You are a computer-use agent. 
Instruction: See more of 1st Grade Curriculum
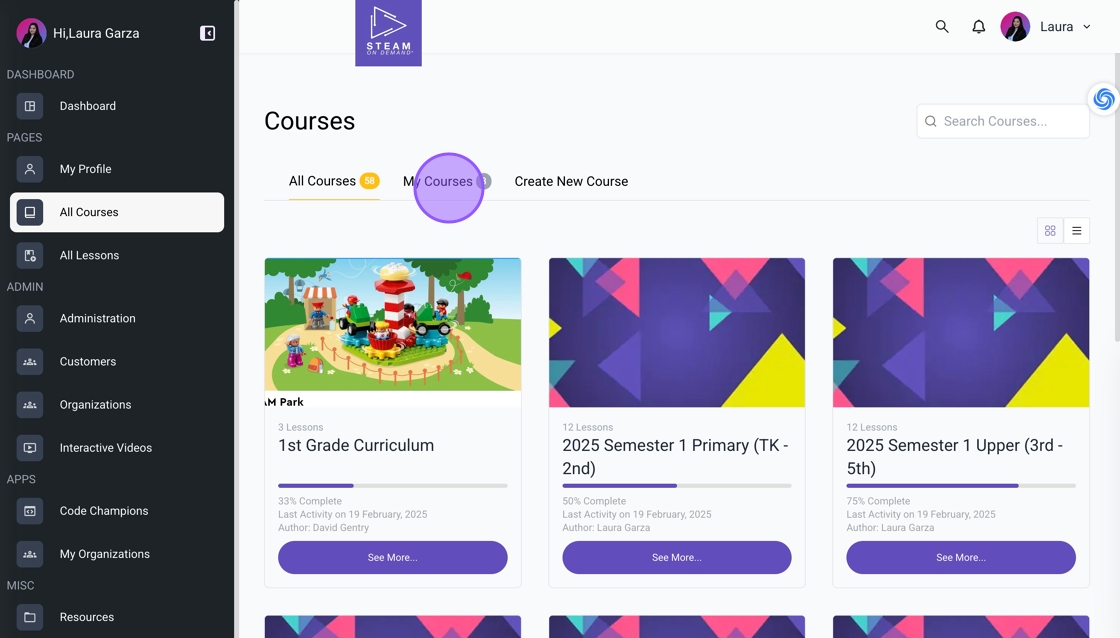393,557
